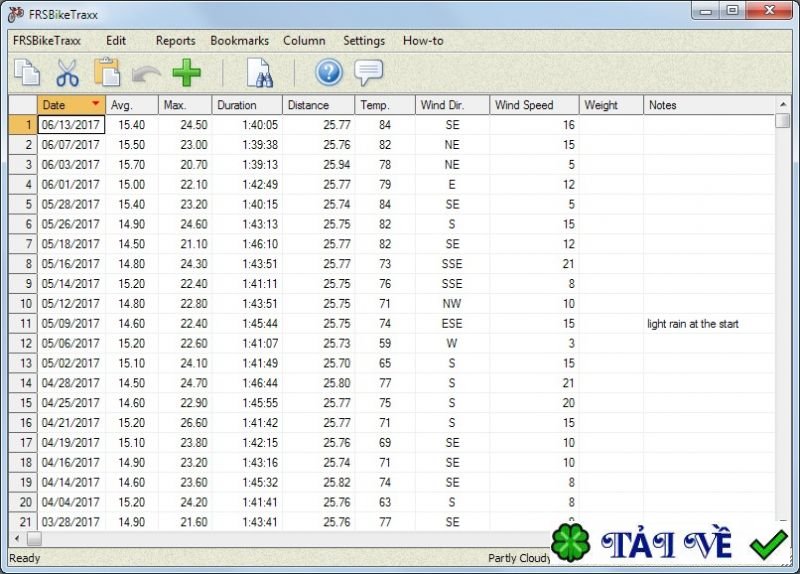
Task: Click date cell 04/04/2017
Action: click(71, 502)
